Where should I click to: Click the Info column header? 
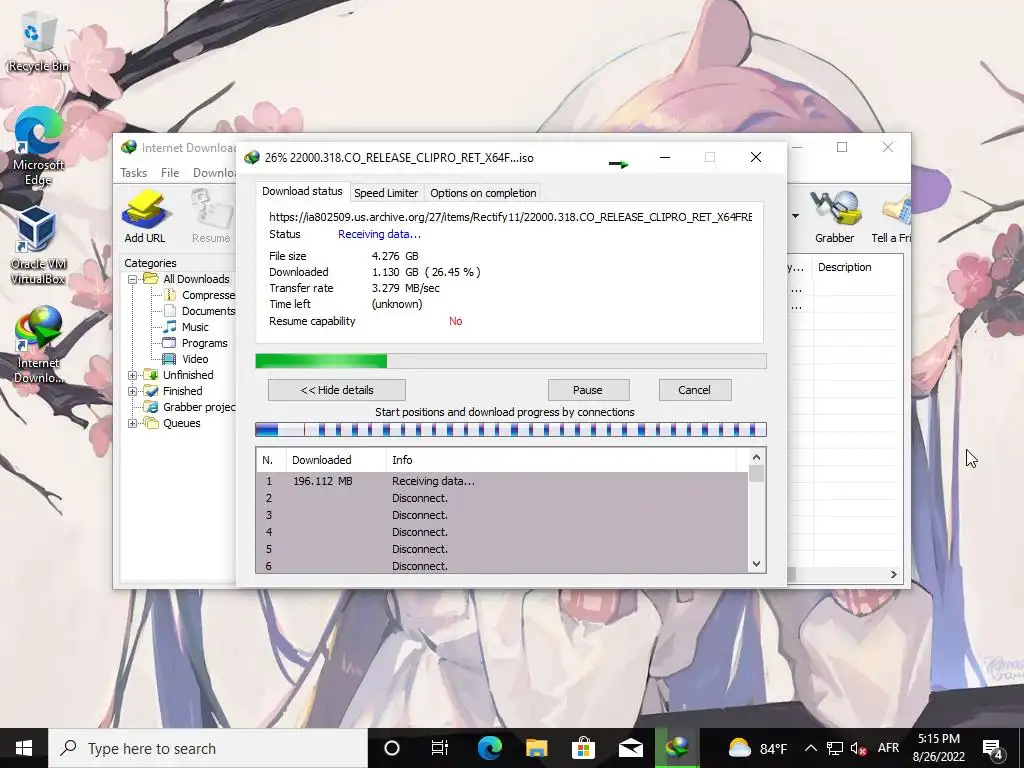pyautogui.click(x=562, y=460)
